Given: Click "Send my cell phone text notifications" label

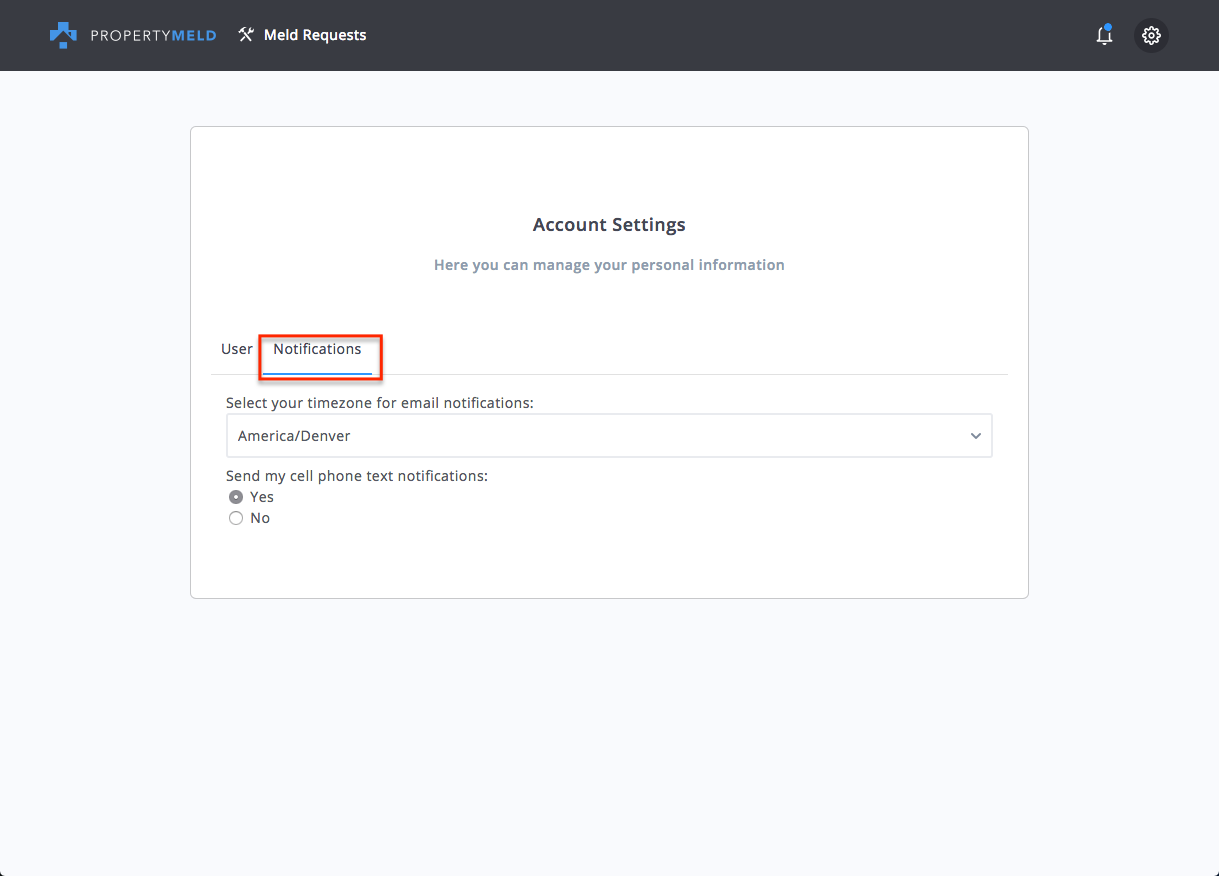Looking at the screenshot, I should point(357,476).
